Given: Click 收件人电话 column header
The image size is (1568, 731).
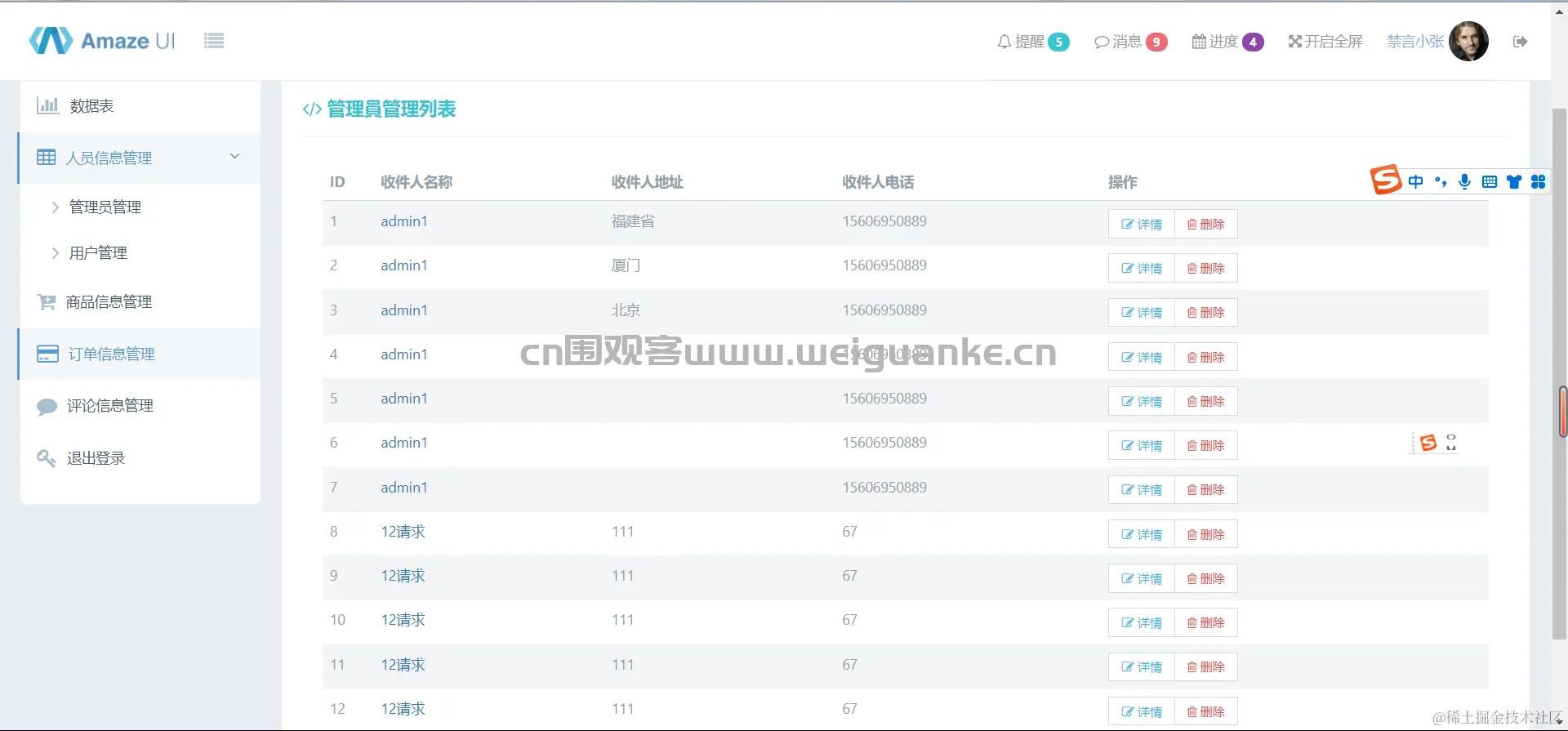Looking at the screenshot, I should click(878, 182).
